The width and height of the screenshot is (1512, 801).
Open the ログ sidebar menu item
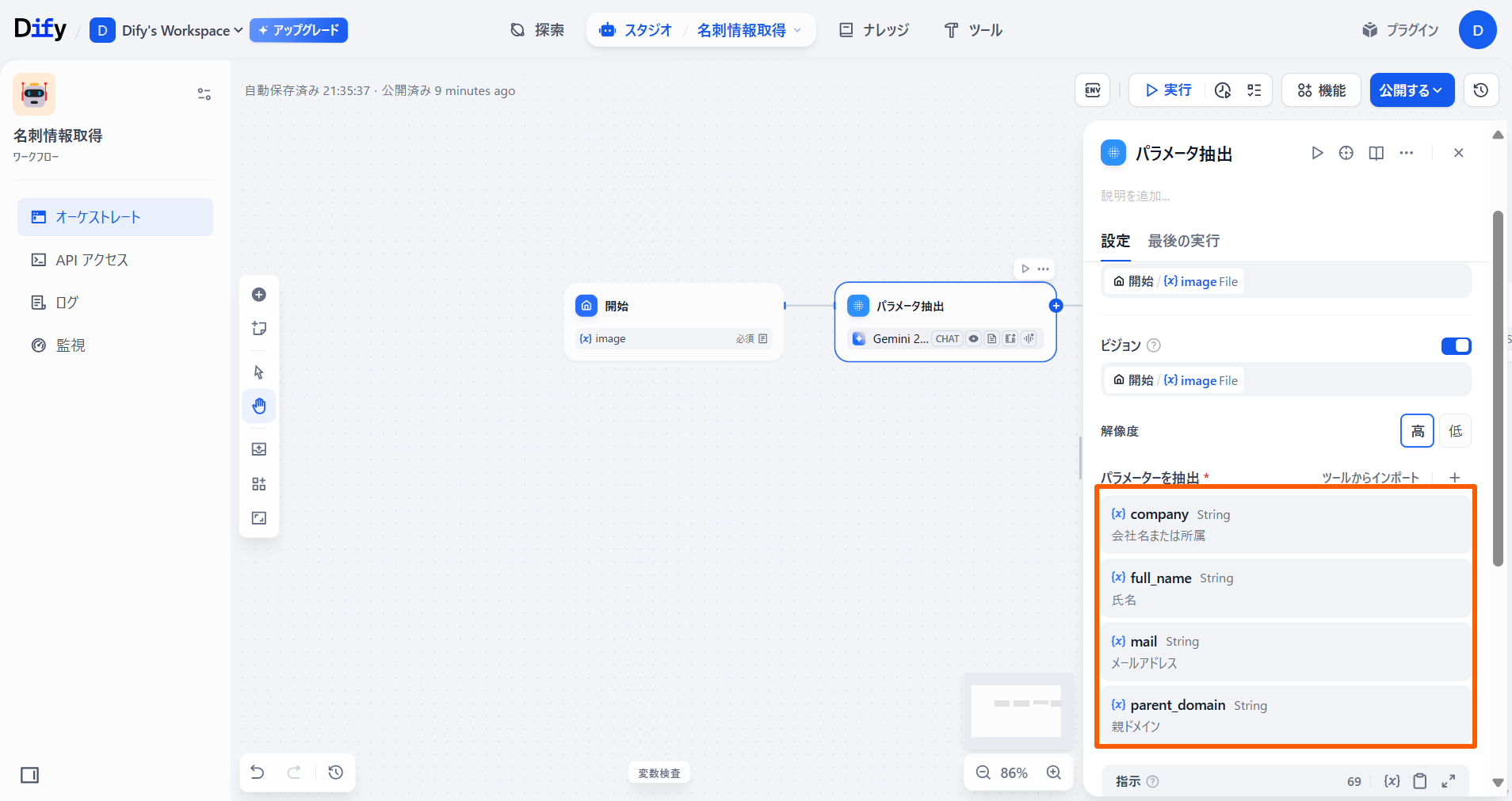point(67,303)
